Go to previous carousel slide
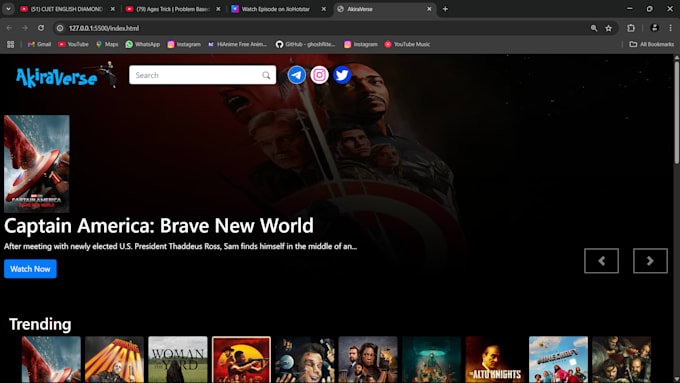 coord(602,261)
